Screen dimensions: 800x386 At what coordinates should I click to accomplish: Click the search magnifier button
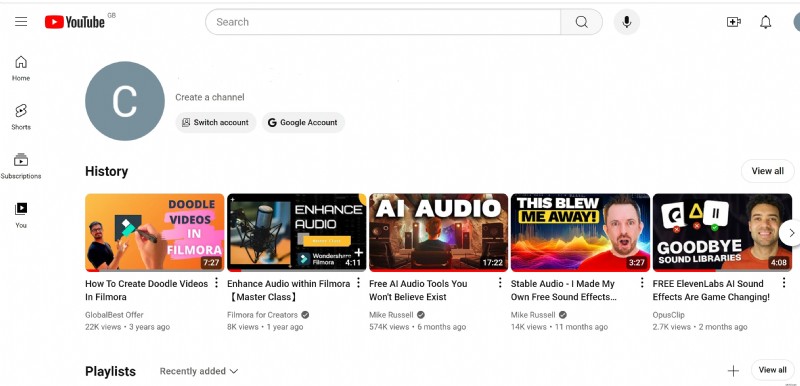[x=581, y=22]
